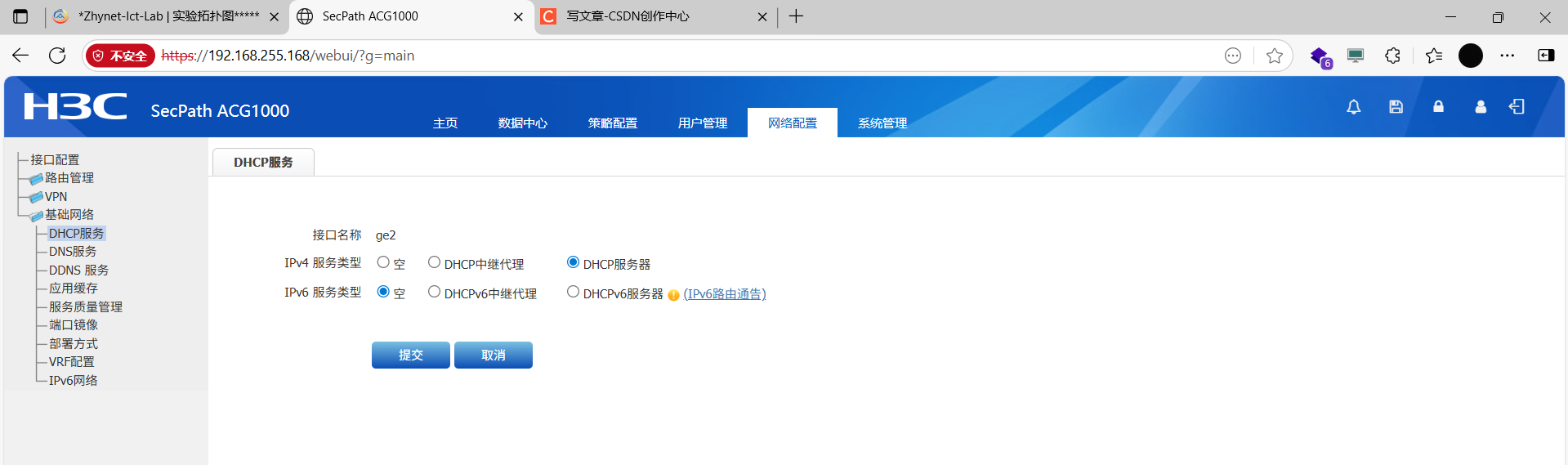1568x465 pixels.
Task: Select IPv4 空 radio button
Action: (383, 262)
